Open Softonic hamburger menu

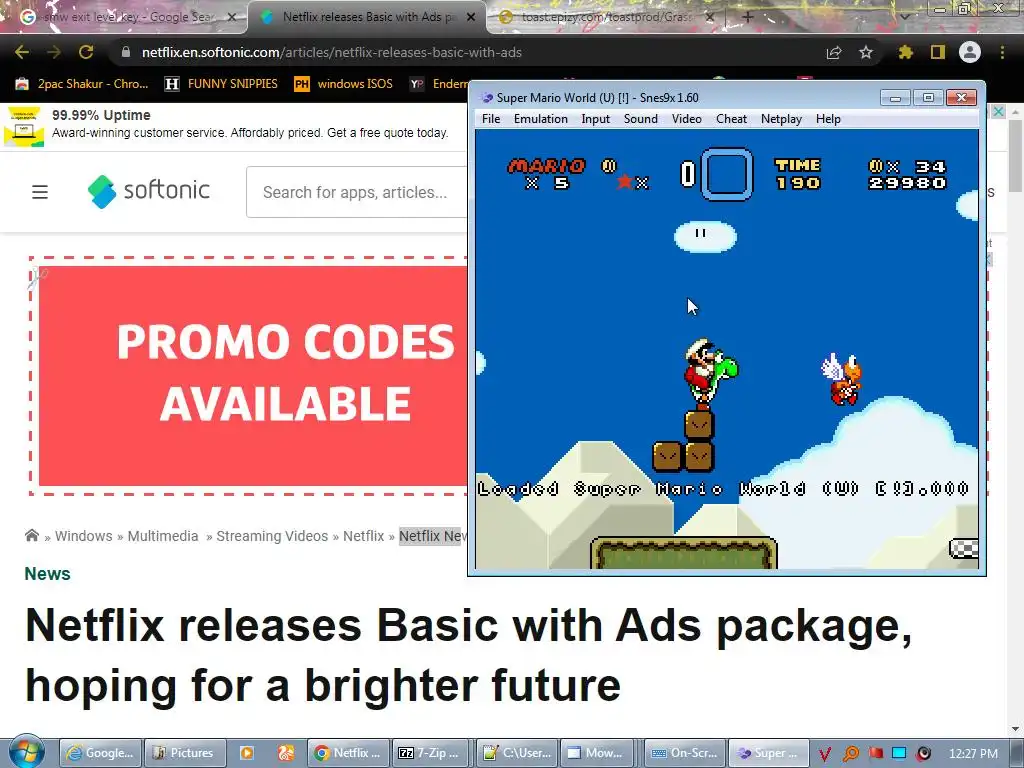tap(40, 192)
